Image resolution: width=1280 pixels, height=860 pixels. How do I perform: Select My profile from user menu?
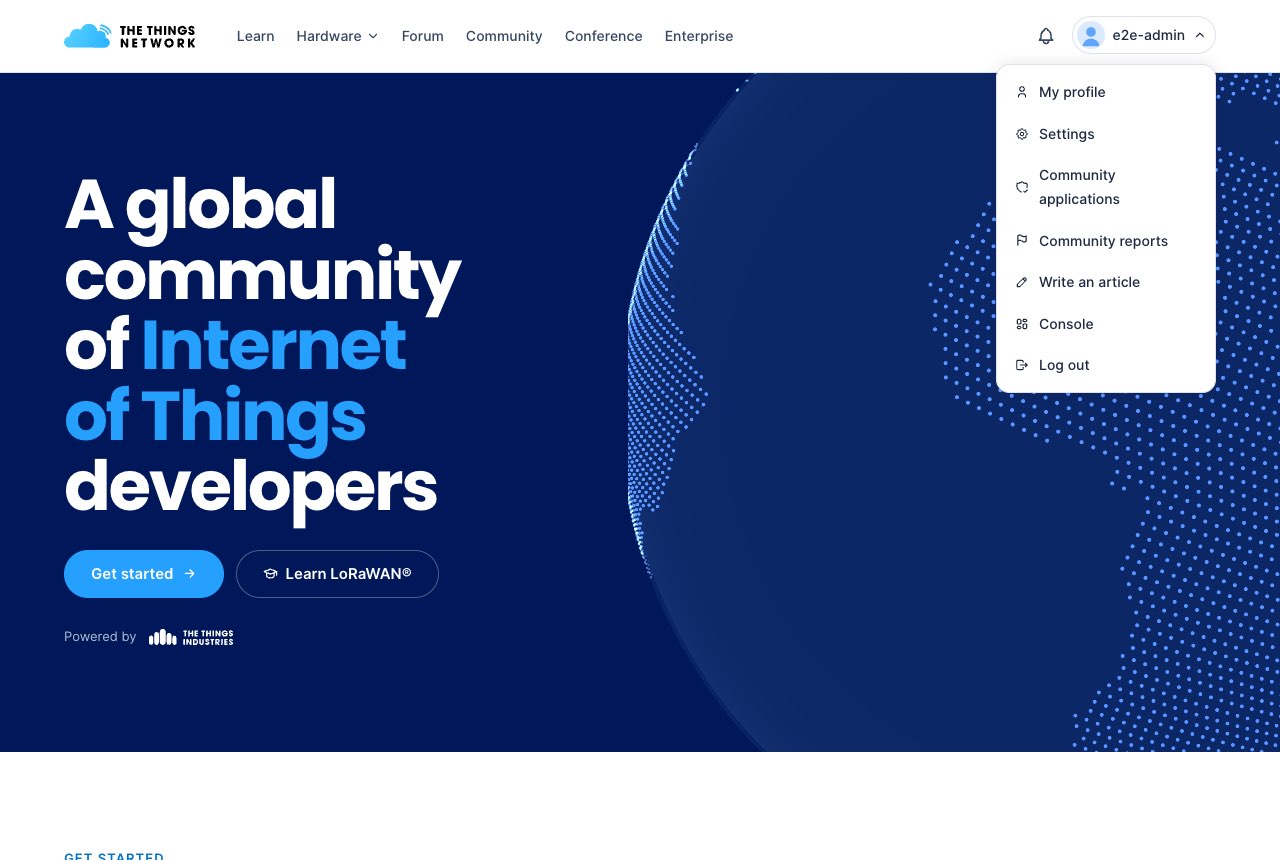(1106, 92)
